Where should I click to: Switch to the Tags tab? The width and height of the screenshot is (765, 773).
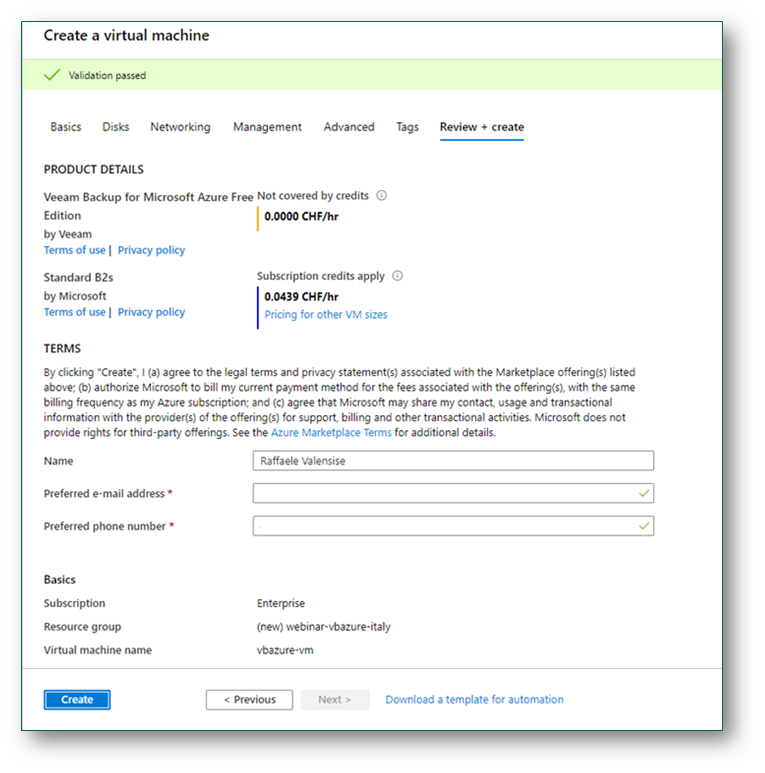point(408,127)
